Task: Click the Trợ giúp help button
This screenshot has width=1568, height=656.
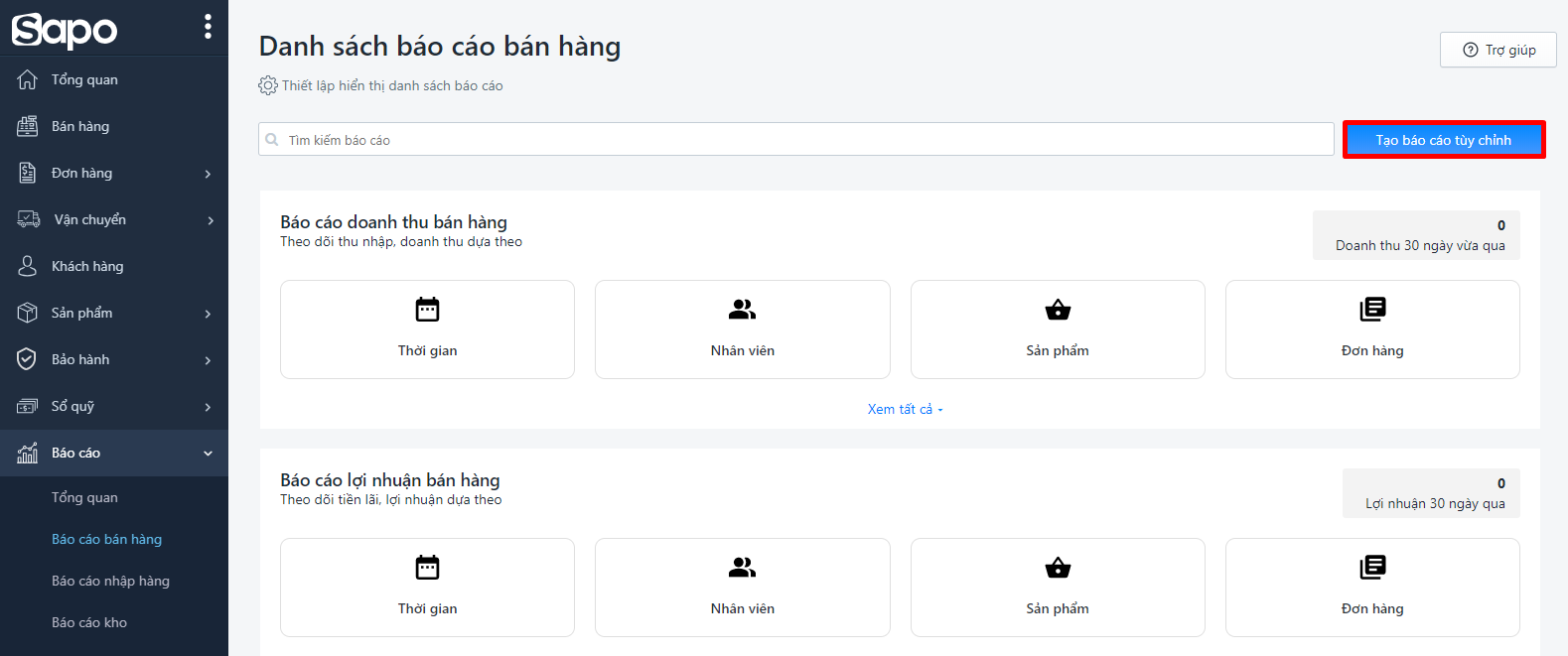Action: [1497, 50]
